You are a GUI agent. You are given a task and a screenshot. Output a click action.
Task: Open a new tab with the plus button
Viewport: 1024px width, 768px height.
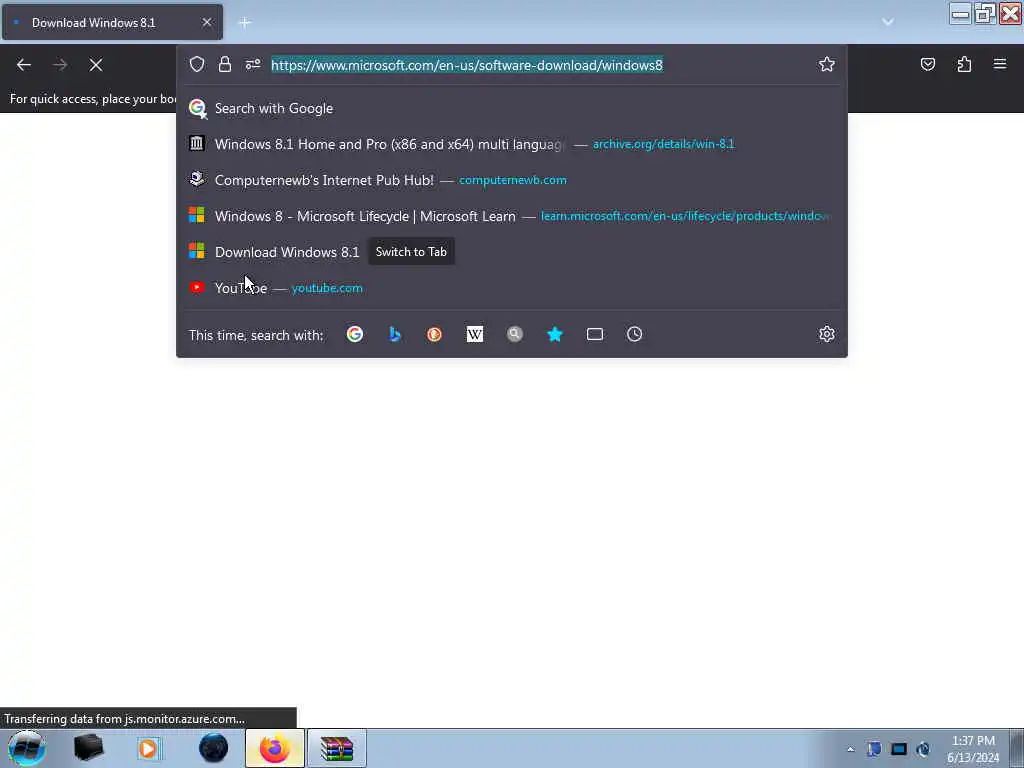245,22
